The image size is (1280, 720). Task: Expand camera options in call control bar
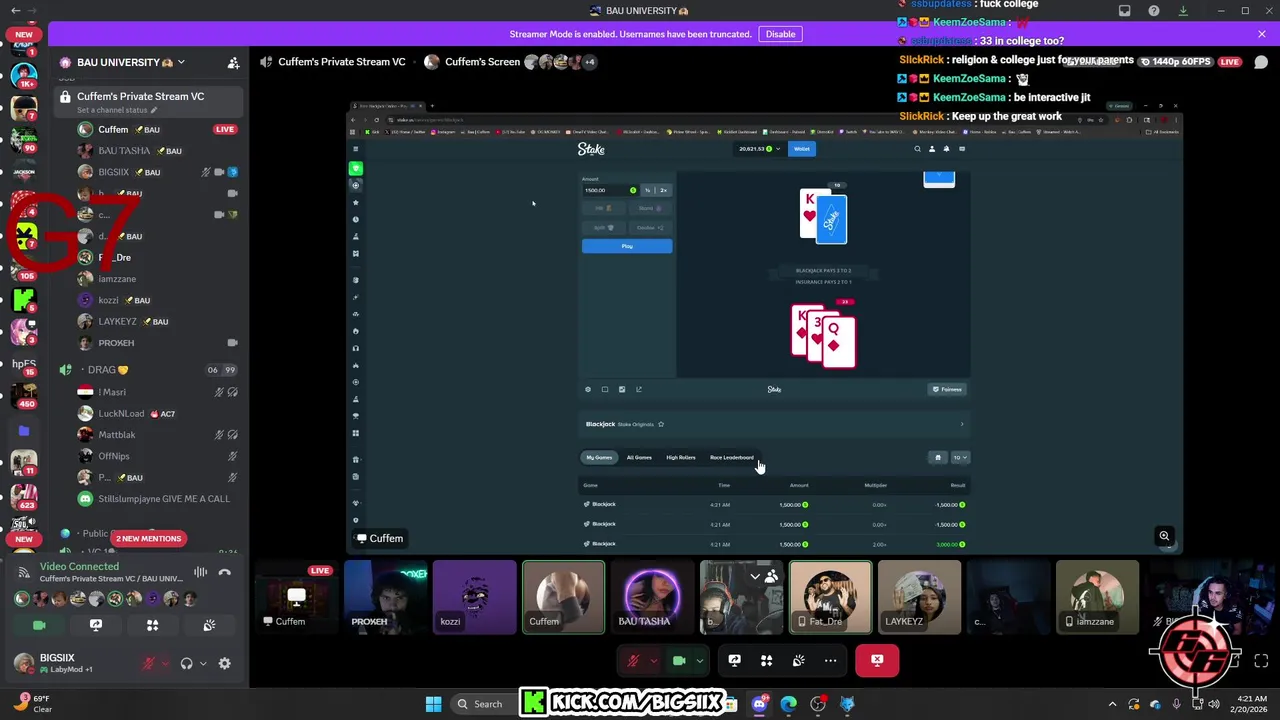pos(699,660)
